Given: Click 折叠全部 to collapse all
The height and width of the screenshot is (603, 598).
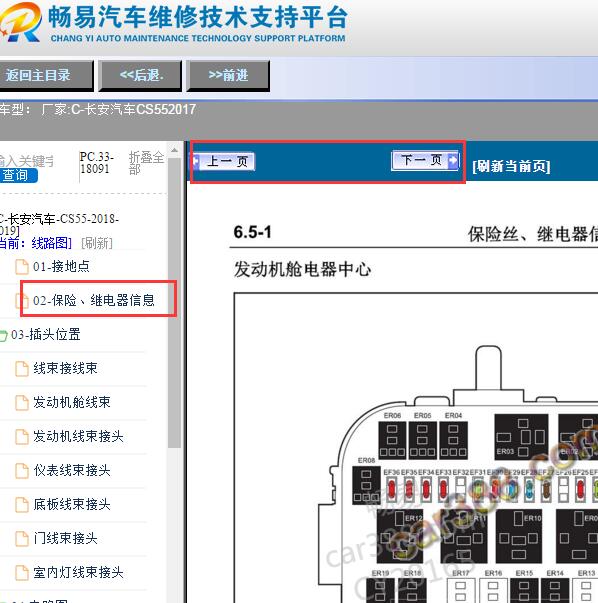Looking at the screenshot, I should click(146, 163).
